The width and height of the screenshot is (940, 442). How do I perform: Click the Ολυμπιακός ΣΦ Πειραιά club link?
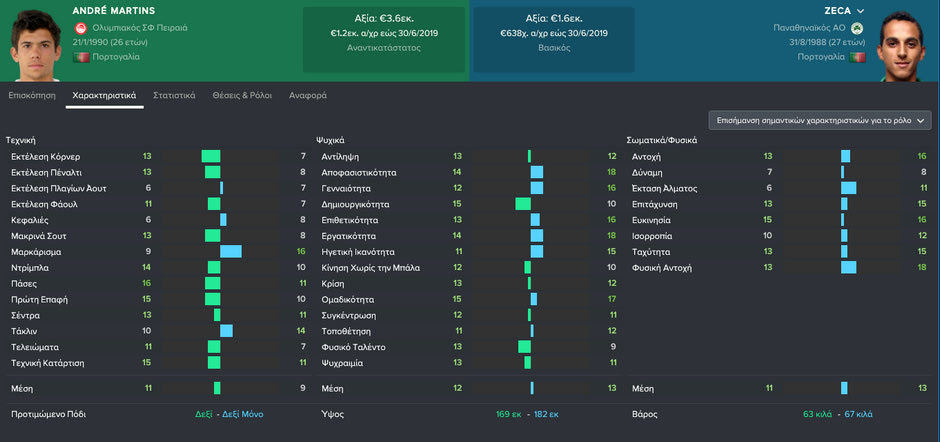click(x=139, y=28)
